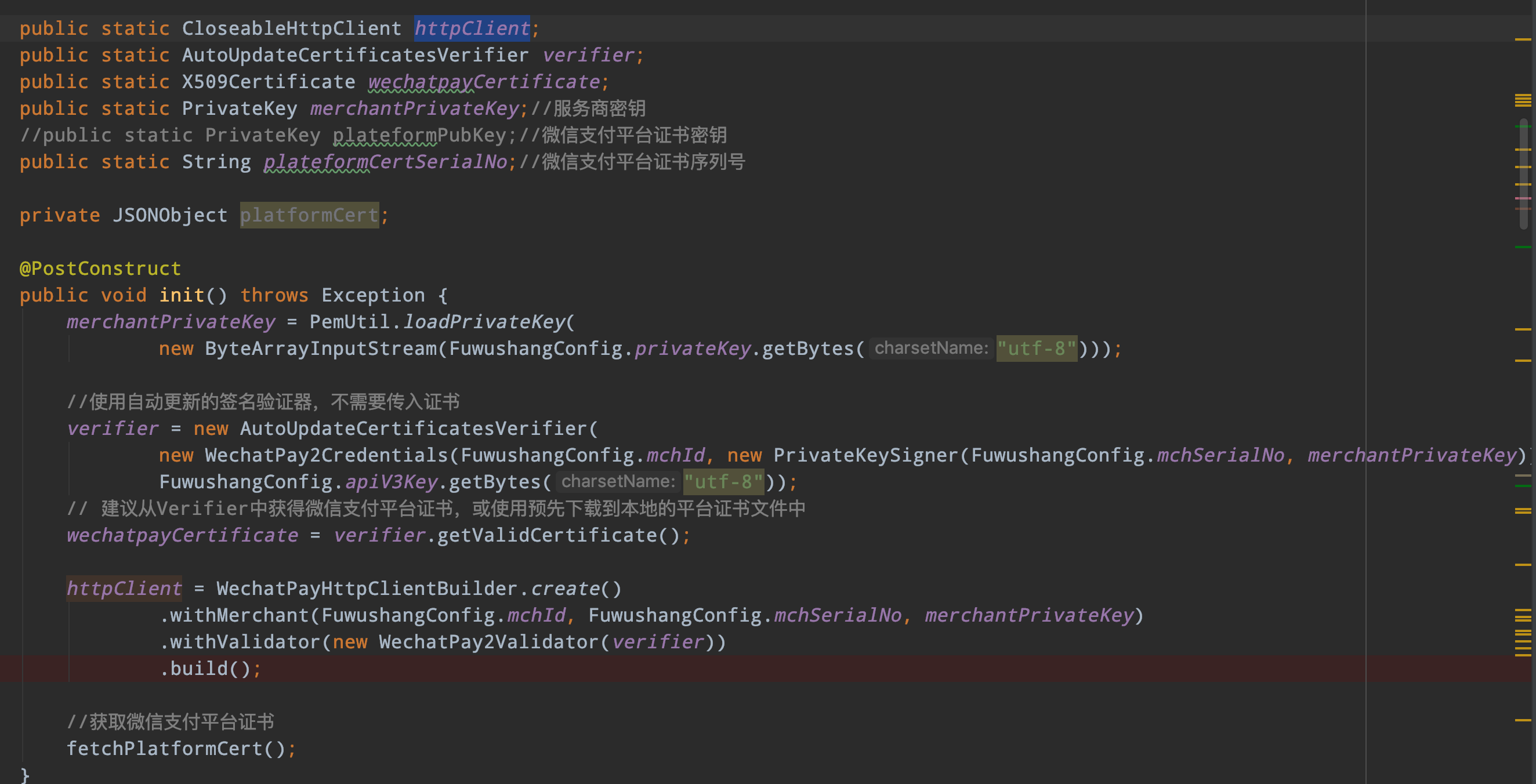Click the @PostConstruct annotation

pos(100,268)
